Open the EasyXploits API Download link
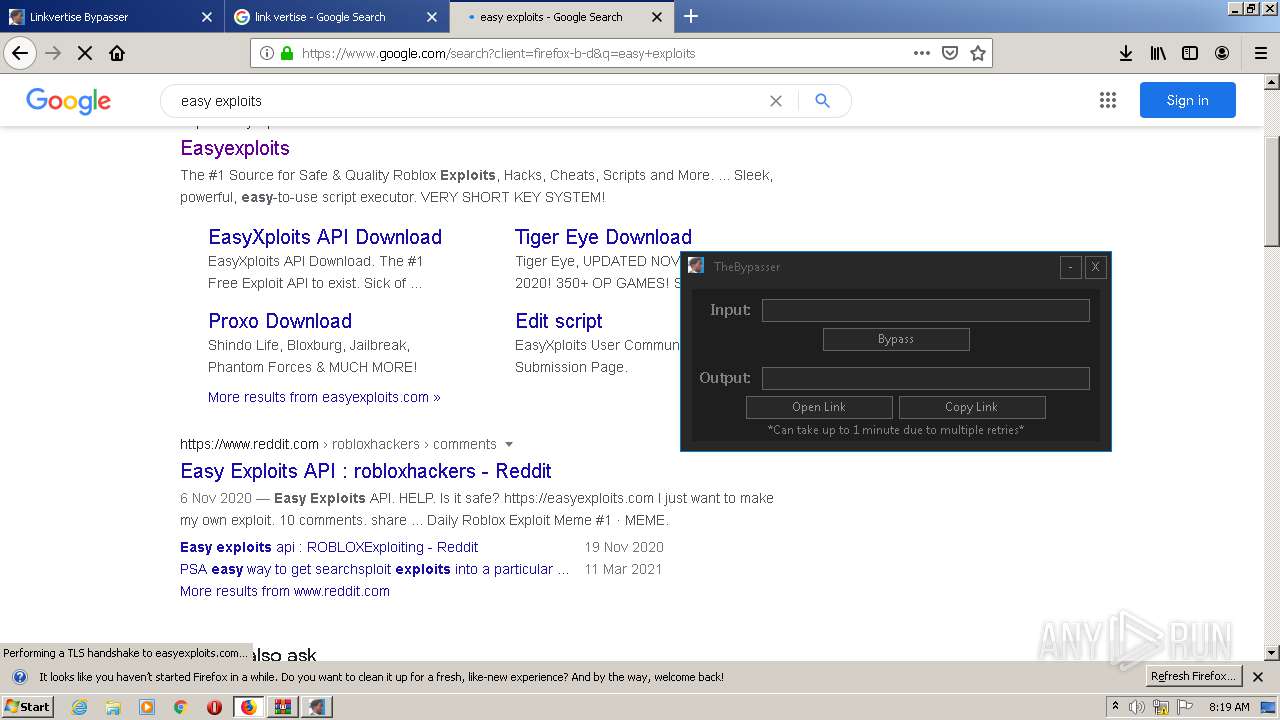 pos(325,237)
